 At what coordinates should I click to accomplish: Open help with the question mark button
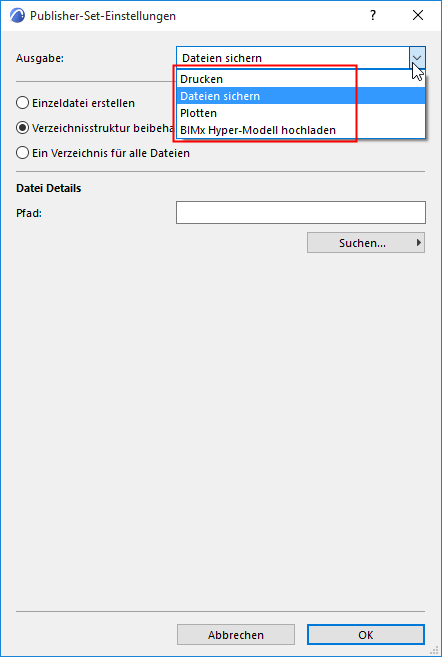point(372,16)
